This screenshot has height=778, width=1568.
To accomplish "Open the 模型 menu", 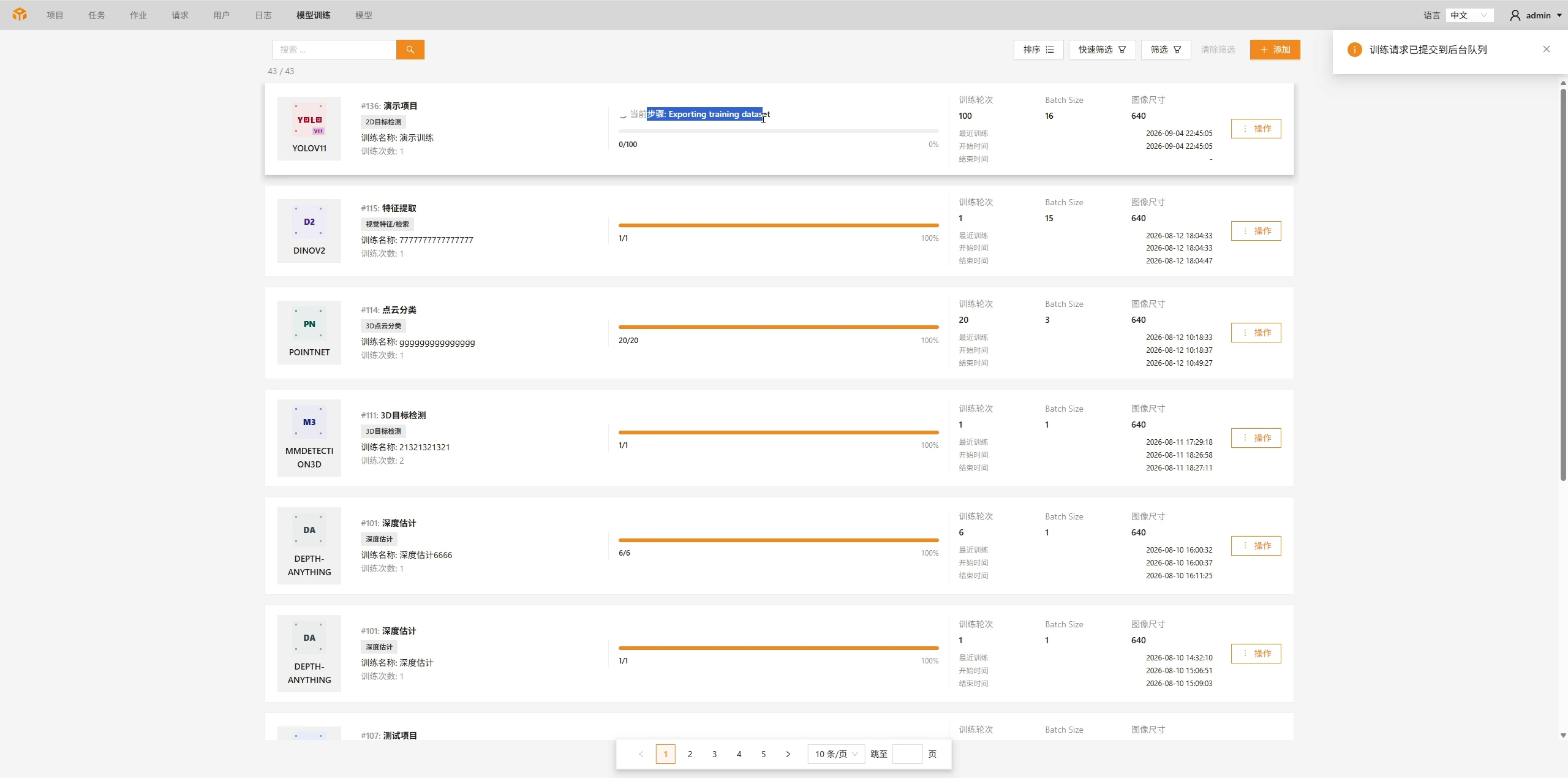I will [x=364, y=15].
